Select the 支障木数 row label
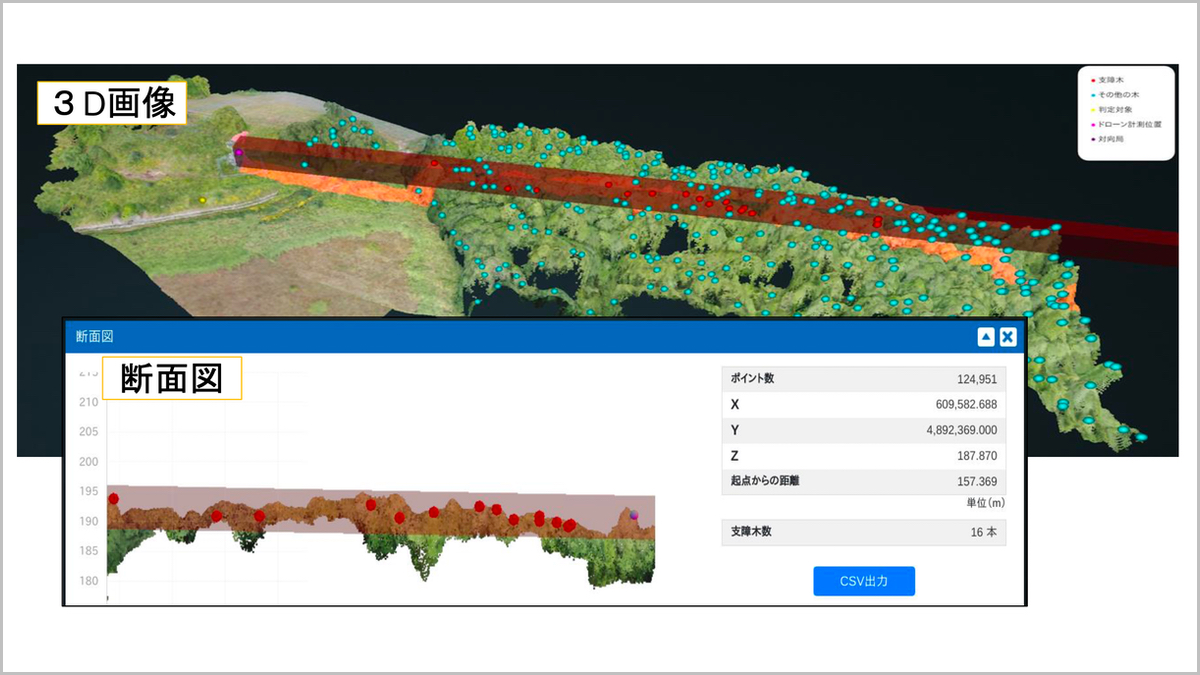 click(x=751, y=532)
